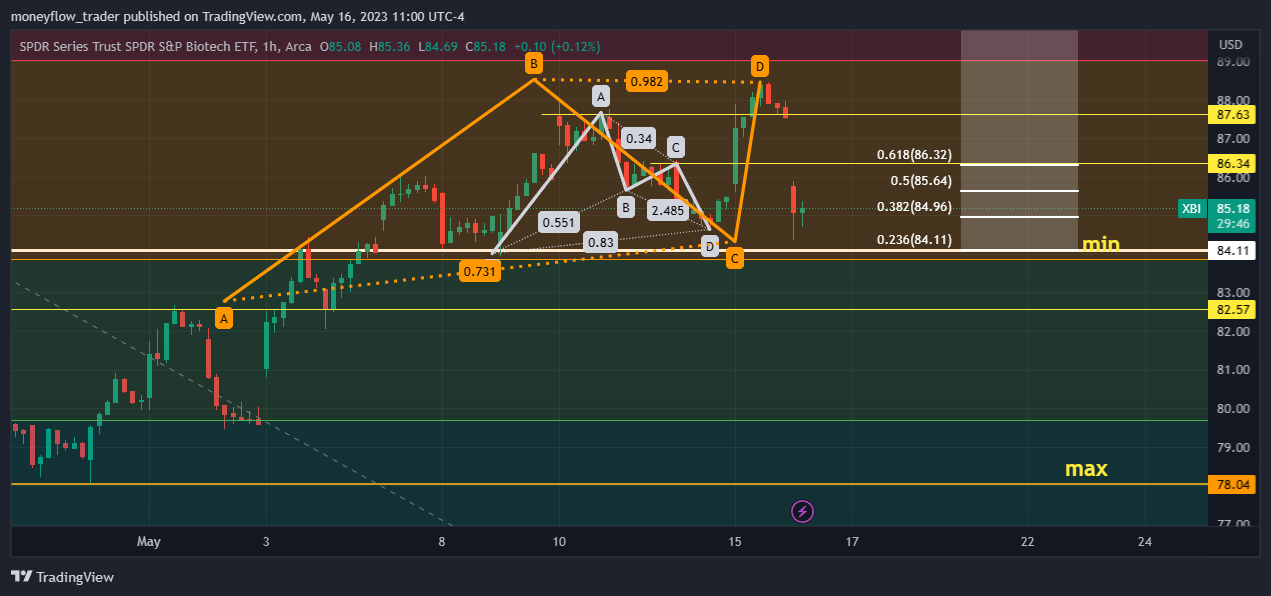Click the low value L84.69
The image size is (1271, 596).
(439, 46)
